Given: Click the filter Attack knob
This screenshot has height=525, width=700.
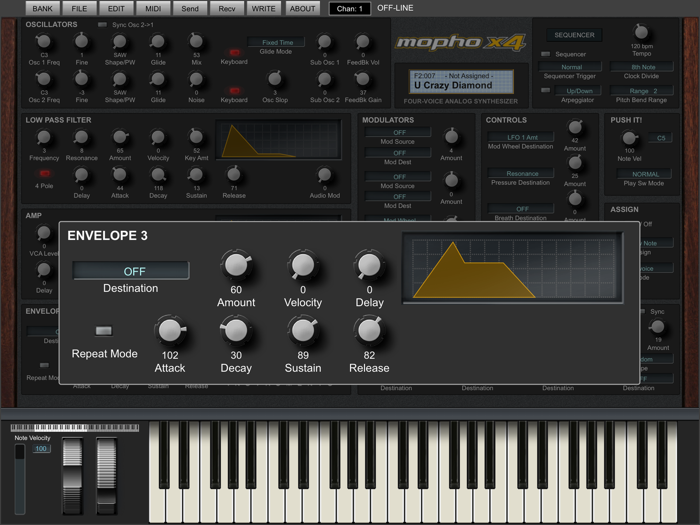Looking at the screenshot, I should click(120, 175).
